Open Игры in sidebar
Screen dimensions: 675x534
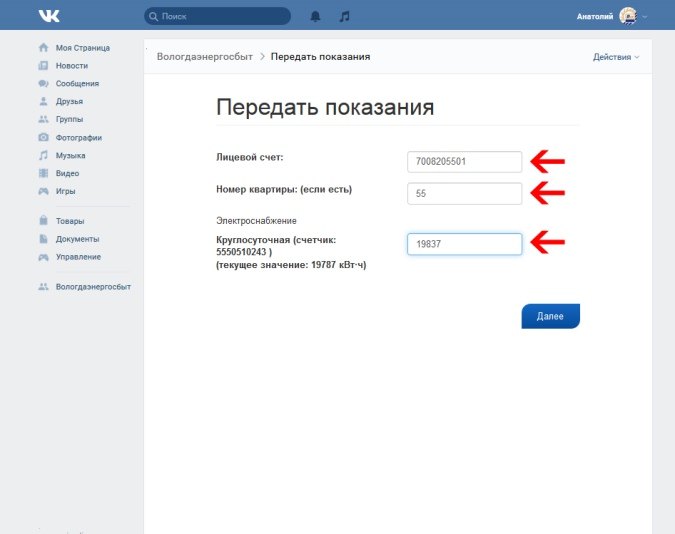click(65, 191)
